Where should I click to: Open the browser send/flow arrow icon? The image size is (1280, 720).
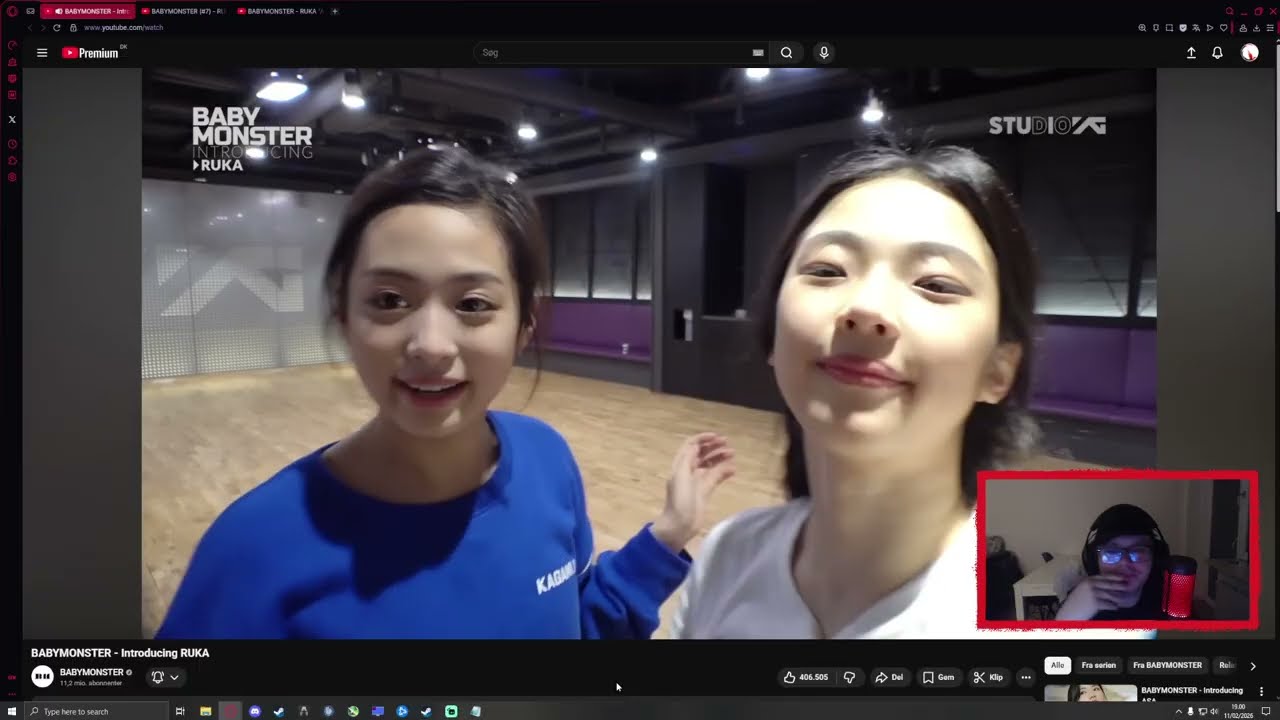tap(1209, 28)
